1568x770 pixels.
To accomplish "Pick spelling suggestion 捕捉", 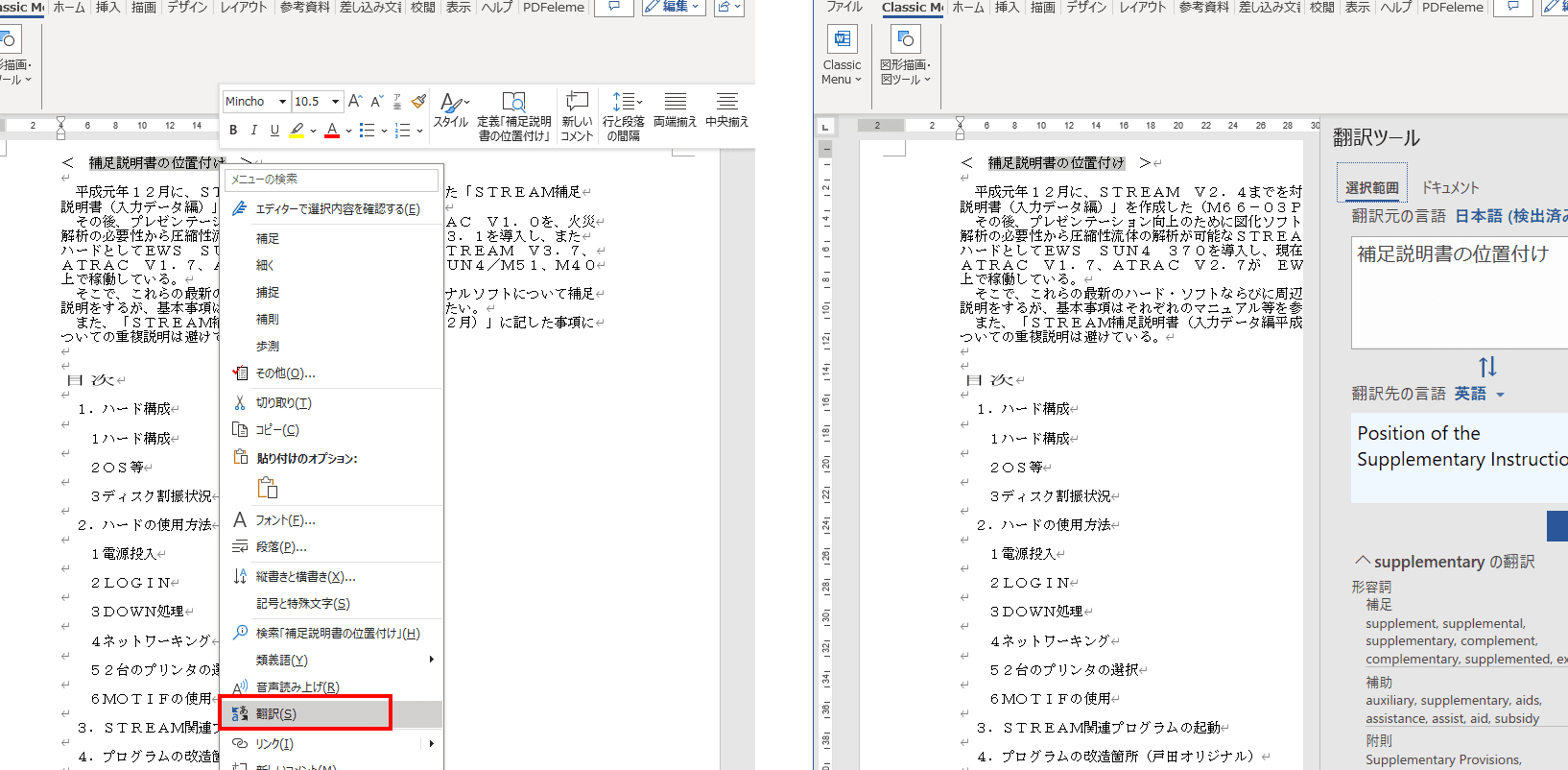I will pos(268,292).
